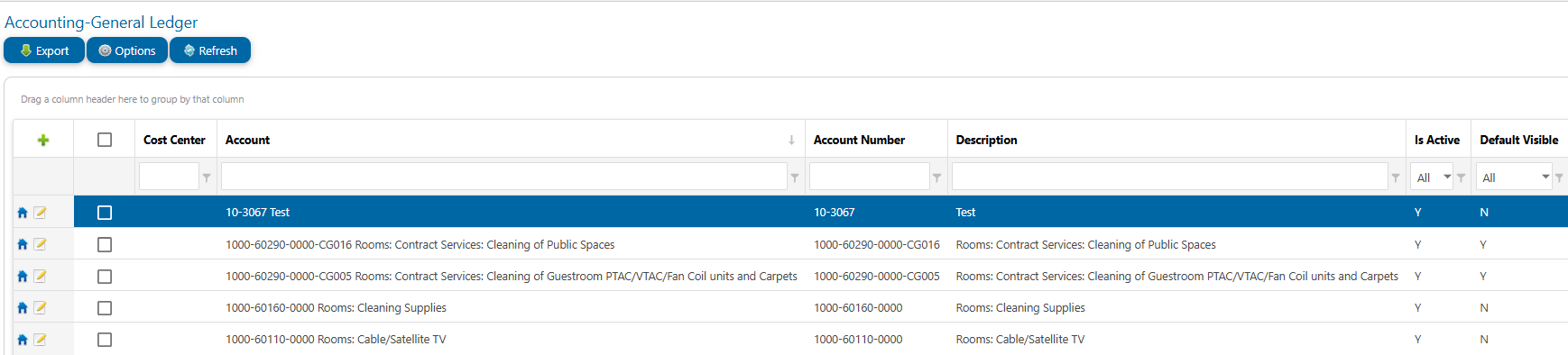
Task: Check the box for 10-3067 Test row
Action: pos(105,213)
